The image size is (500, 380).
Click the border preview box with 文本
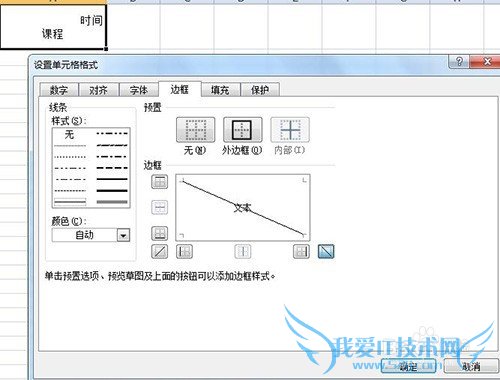243,207
